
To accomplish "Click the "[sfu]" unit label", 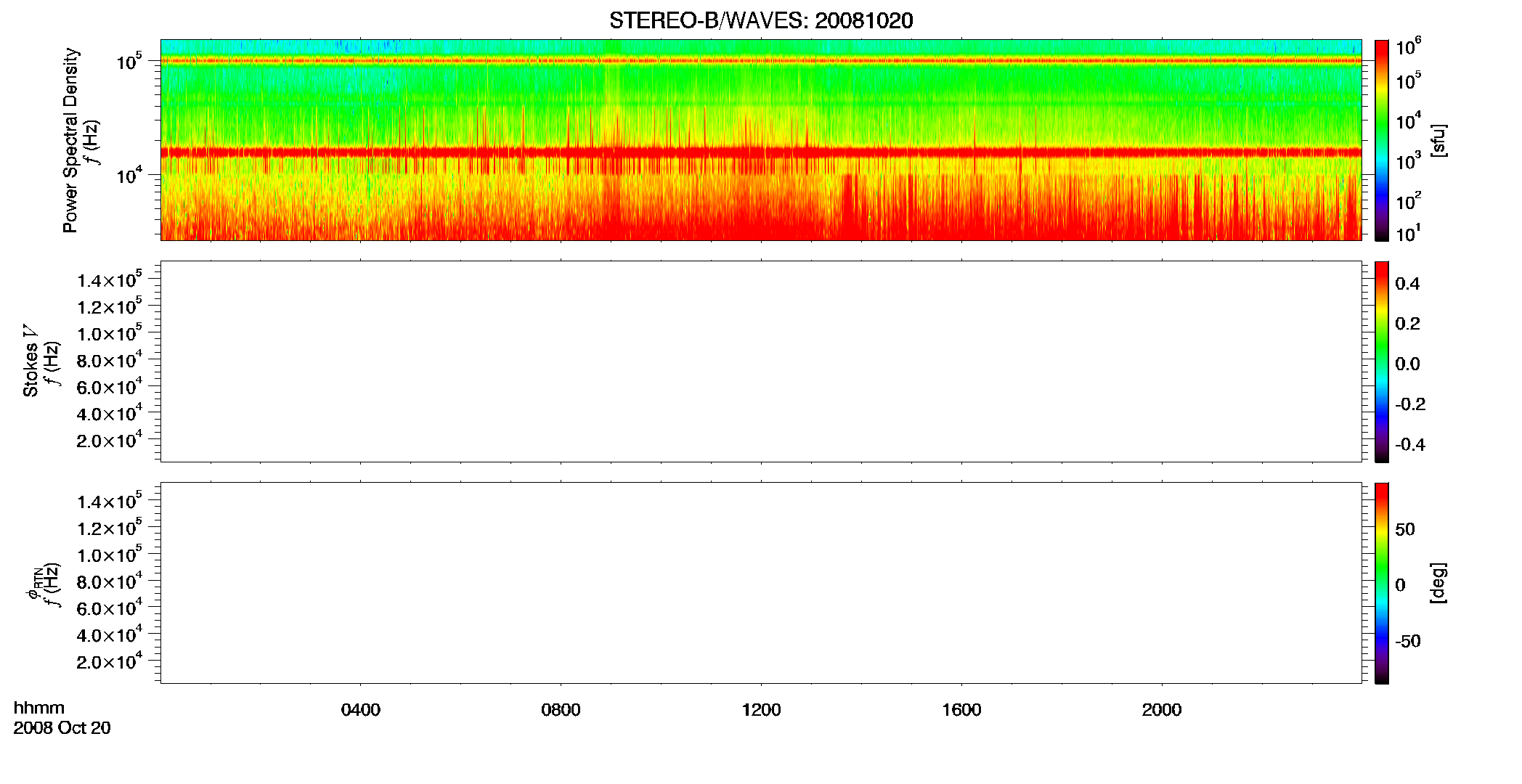I will click(x=1438, y=141).
